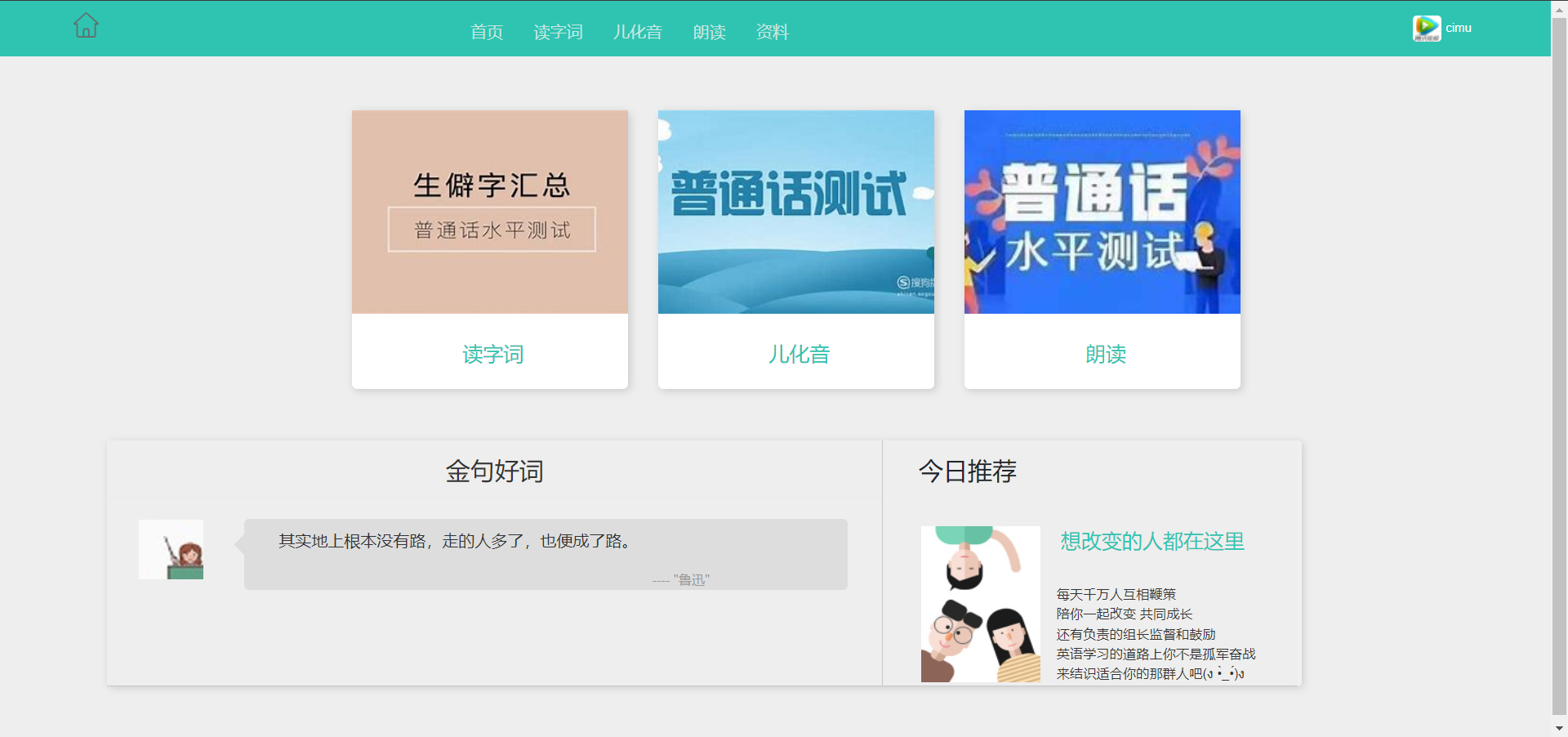This screenshot has width=1568, height=737.
Task: Open the 朗读 card title link
Action: click(x=1105, y=354)
